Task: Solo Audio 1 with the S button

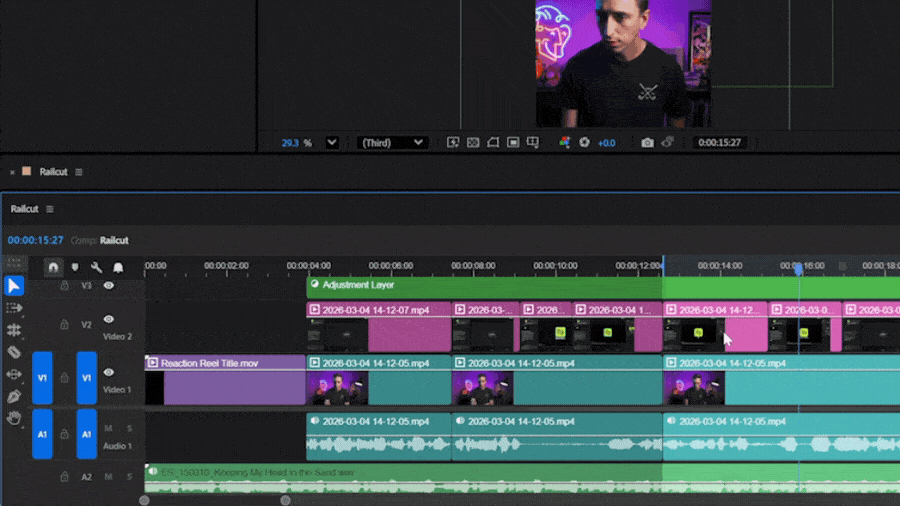Action: (130, 429)
